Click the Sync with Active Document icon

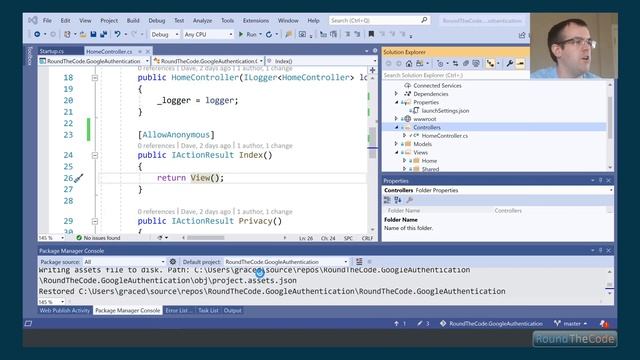pyautogui.click(x=455, y=64)
